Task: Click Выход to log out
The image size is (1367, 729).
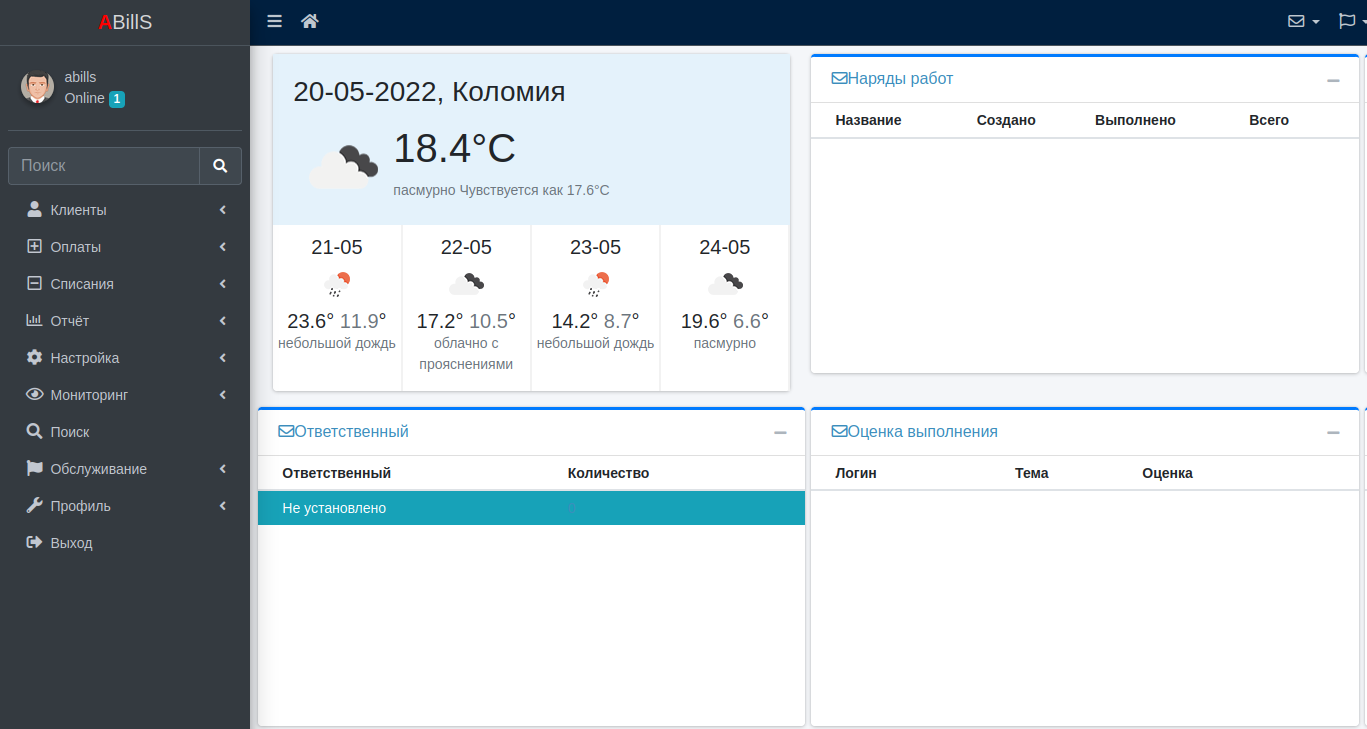Action: click(71, 543)
